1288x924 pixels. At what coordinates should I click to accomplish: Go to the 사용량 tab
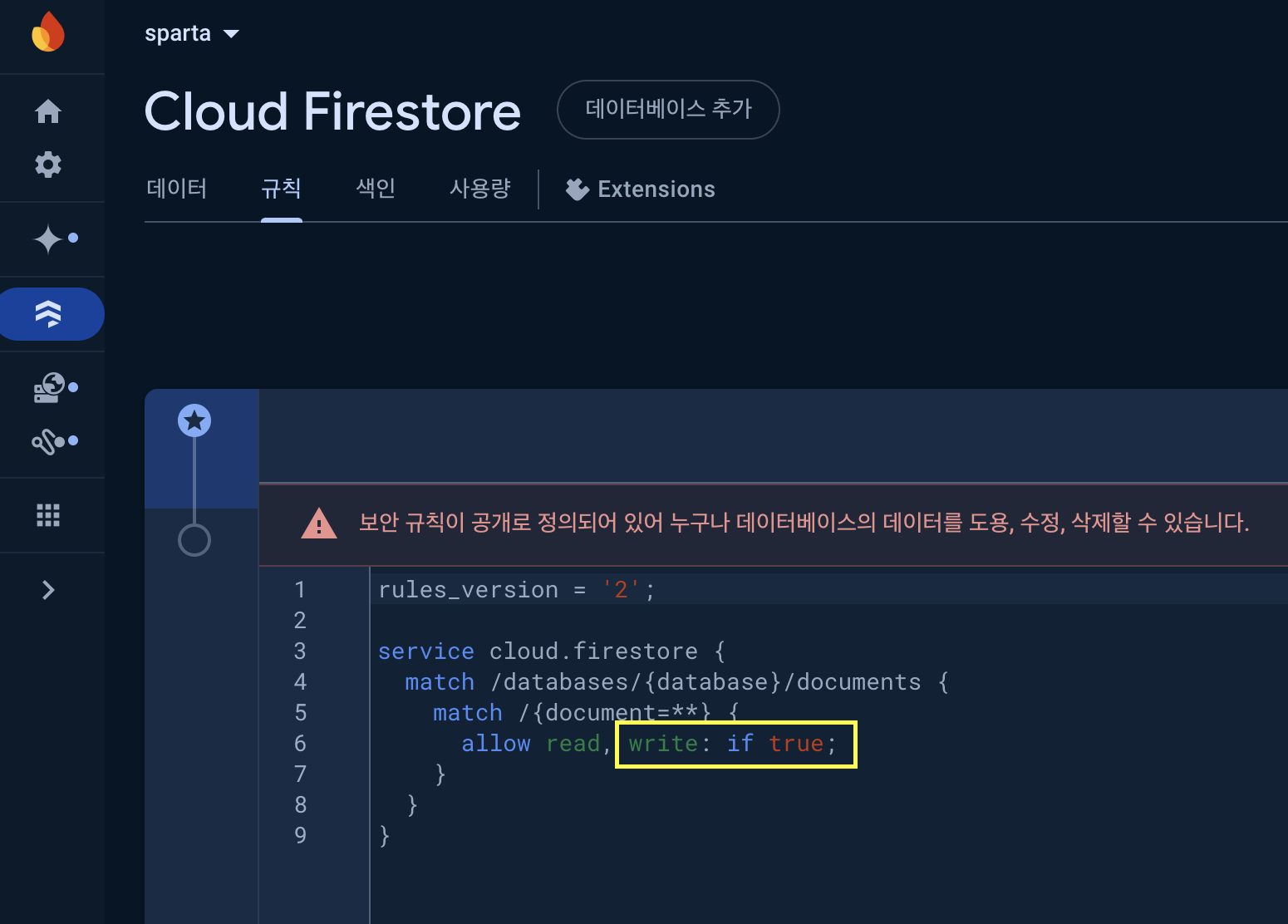(480, 189)
